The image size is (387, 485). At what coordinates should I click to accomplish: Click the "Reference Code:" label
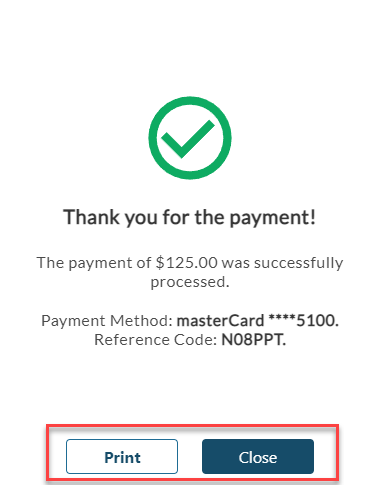coord(156,340)
